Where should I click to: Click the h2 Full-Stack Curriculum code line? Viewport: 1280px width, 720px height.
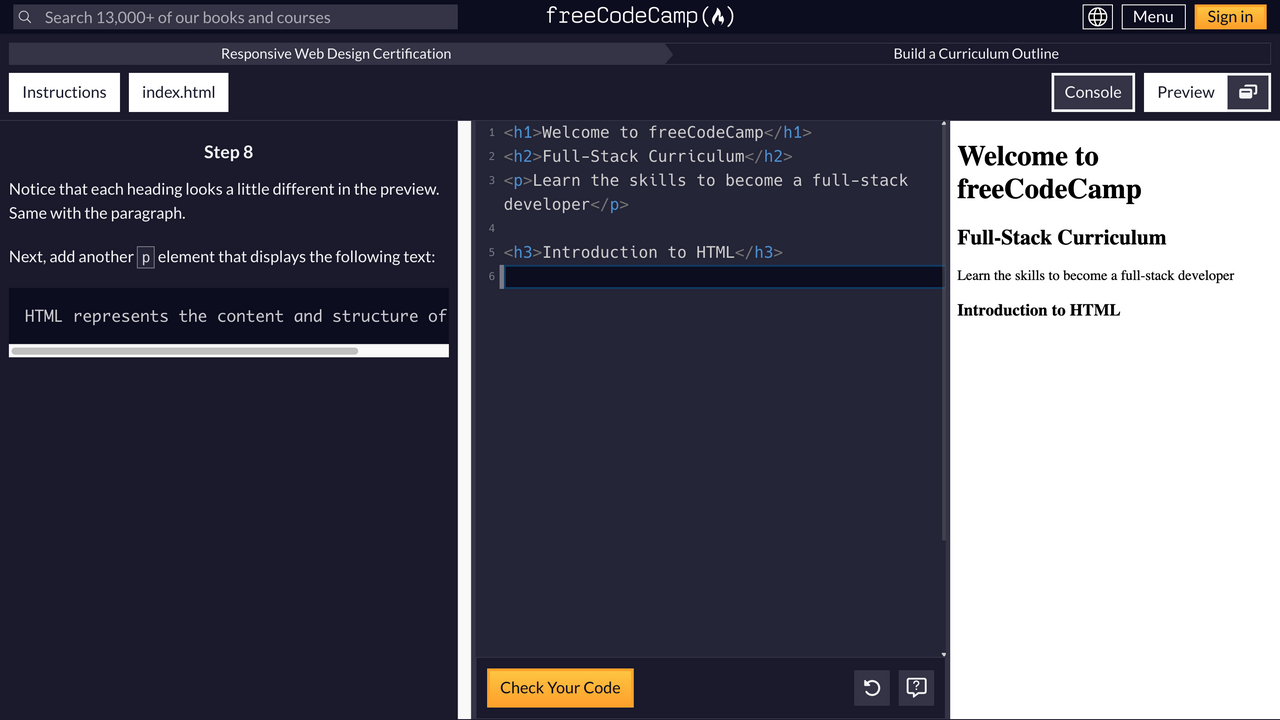tap(647, 156)
